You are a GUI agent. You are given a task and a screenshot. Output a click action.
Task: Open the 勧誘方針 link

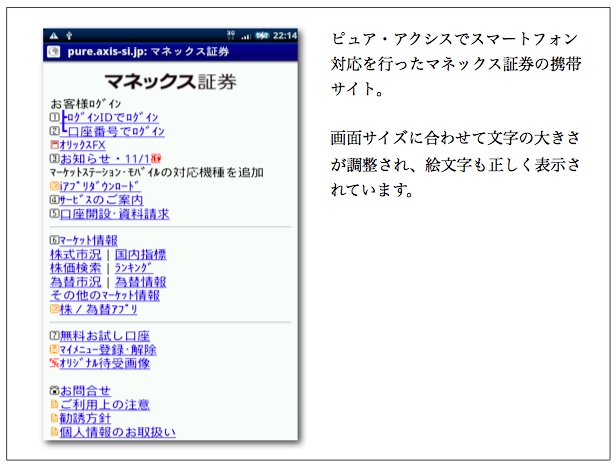(85, 418)
